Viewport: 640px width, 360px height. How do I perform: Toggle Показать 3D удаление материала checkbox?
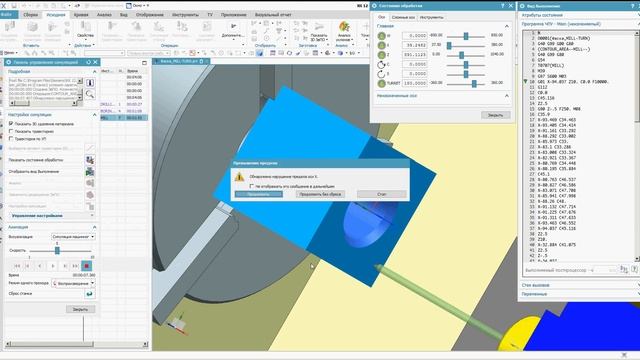[x=11, y=123]
